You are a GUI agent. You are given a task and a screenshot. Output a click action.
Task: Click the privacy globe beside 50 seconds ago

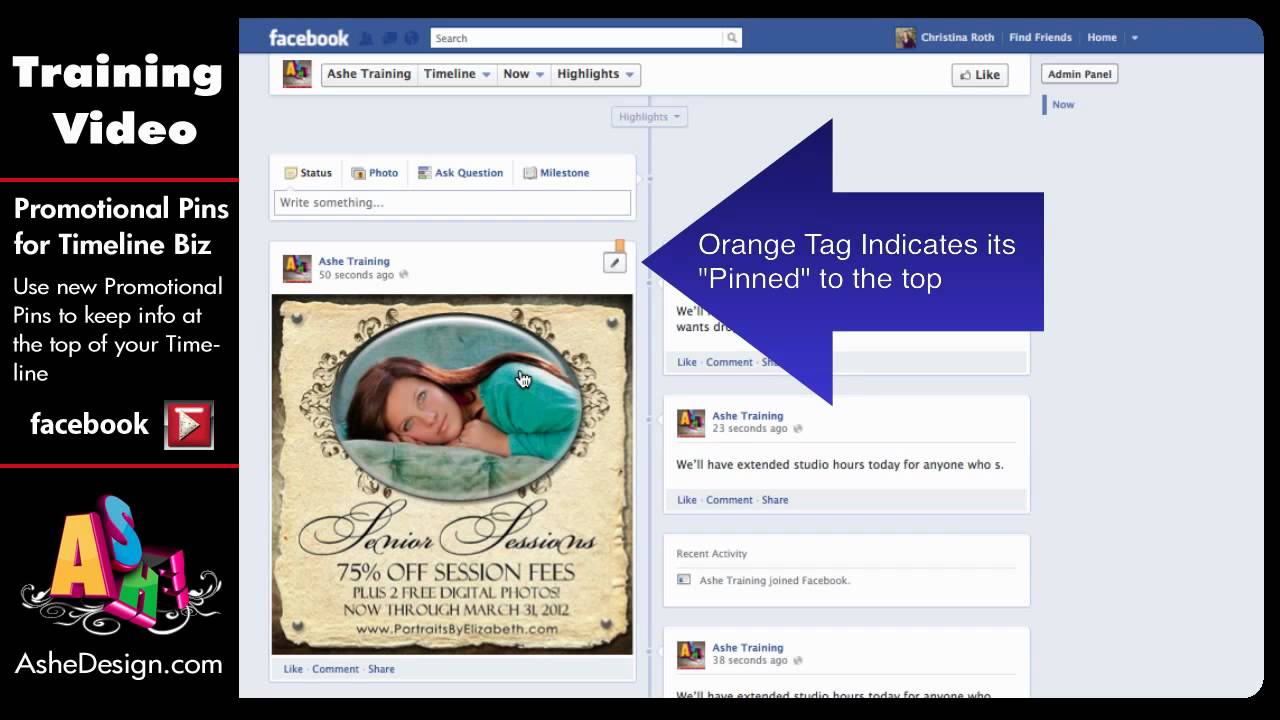[x=403, y=275]
